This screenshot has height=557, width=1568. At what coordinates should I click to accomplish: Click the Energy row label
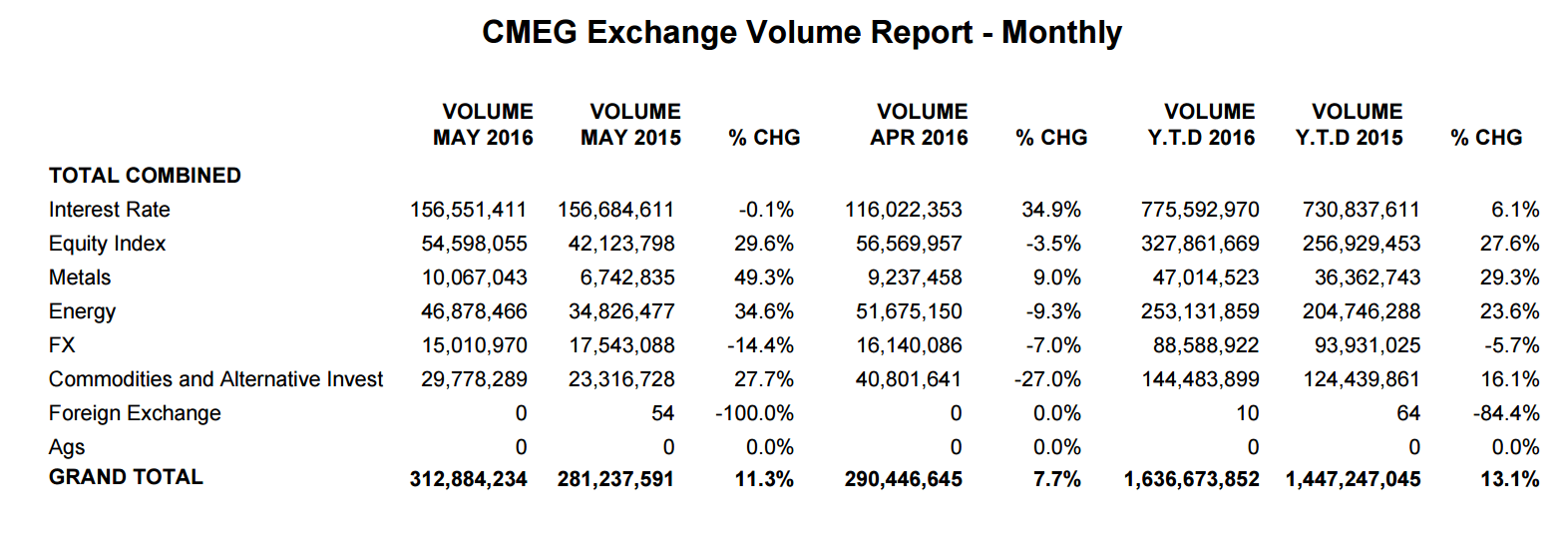(x=82, y=311)
